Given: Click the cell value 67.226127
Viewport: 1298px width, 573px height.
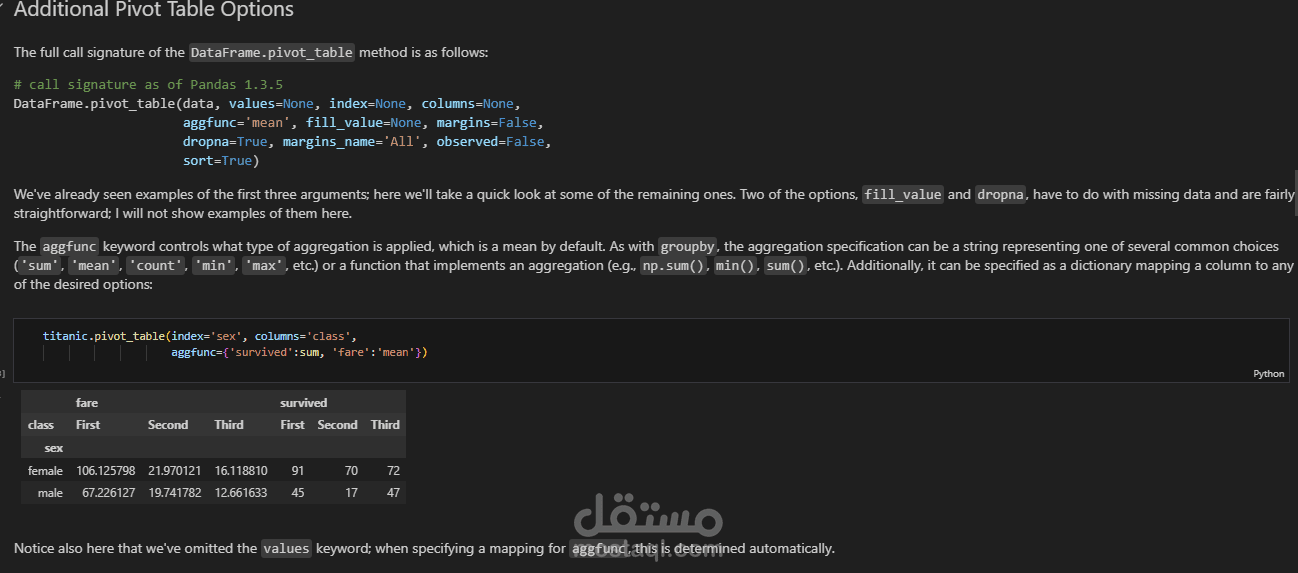Looking at the screenshot, I should tap(109, 493).
